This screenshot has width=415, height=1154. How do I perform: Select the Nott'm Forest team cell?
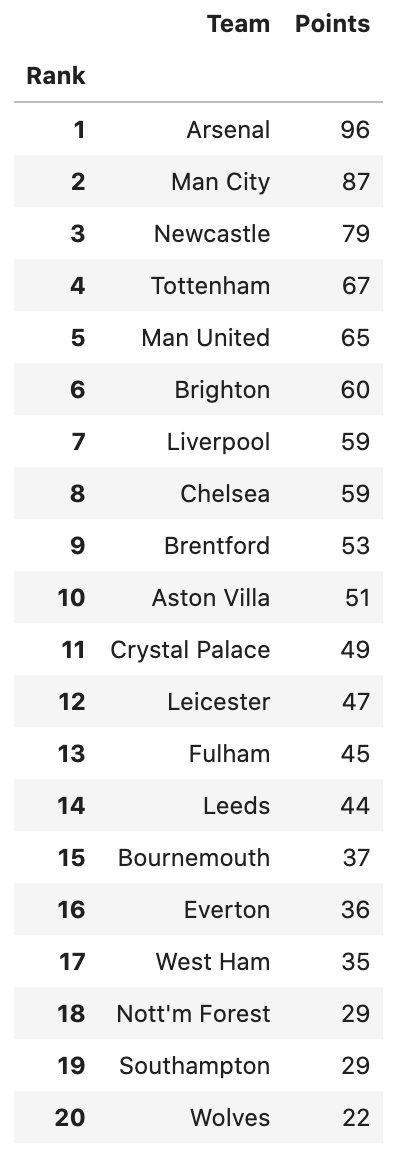point(194,1013)
